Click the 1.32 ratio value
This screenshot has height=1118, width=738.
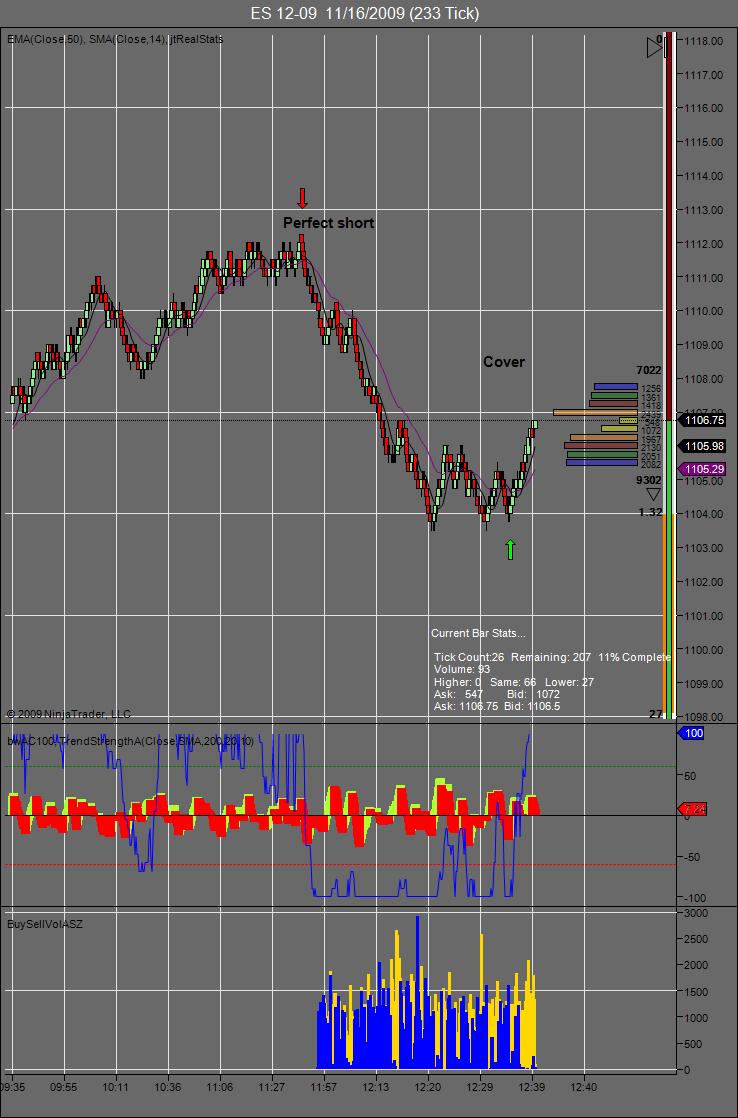tap(650, 512)
